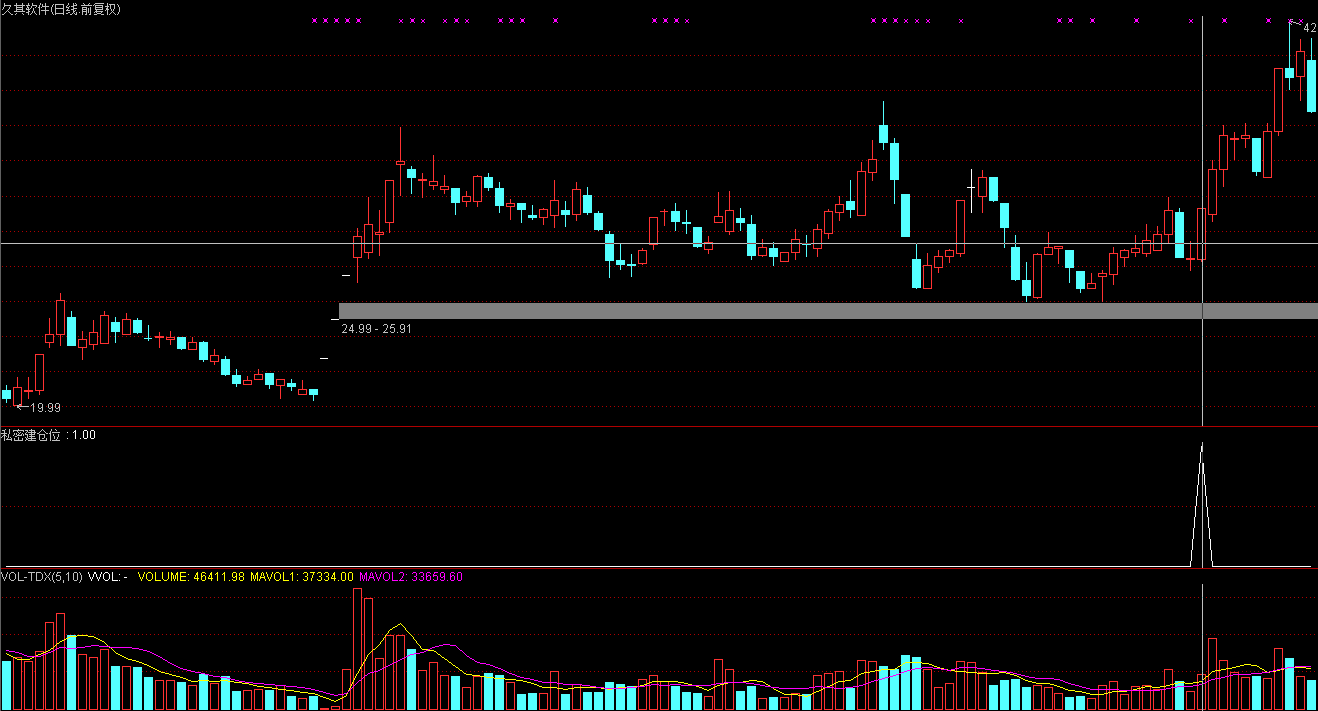This screenshot has height=711, width=1318.
Task: Click the 私密建仓位: 1.00 indicator label
Action: [48, 435]
